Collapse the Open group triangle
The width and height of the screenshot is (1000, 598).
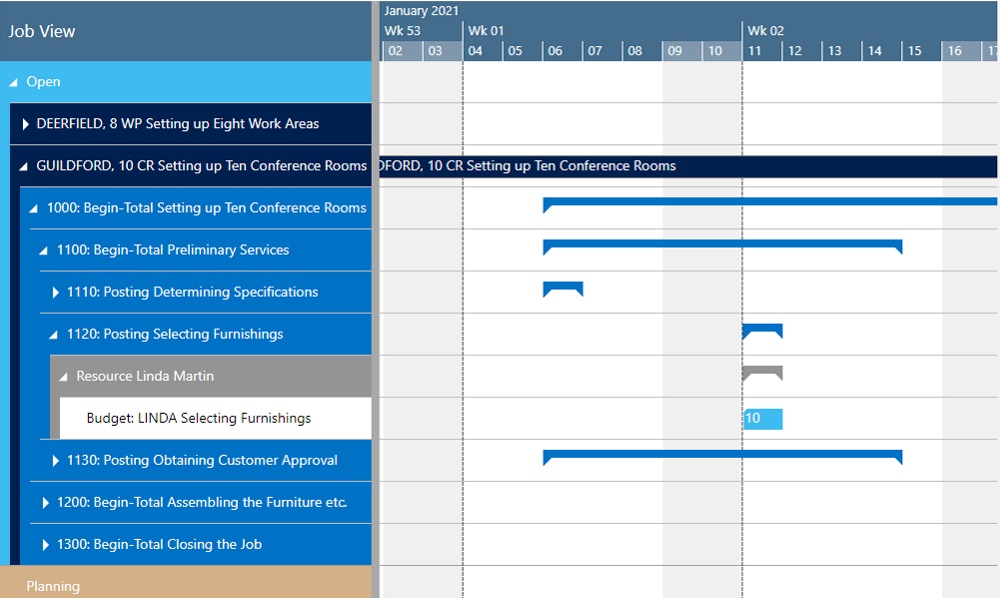point(13,82)
